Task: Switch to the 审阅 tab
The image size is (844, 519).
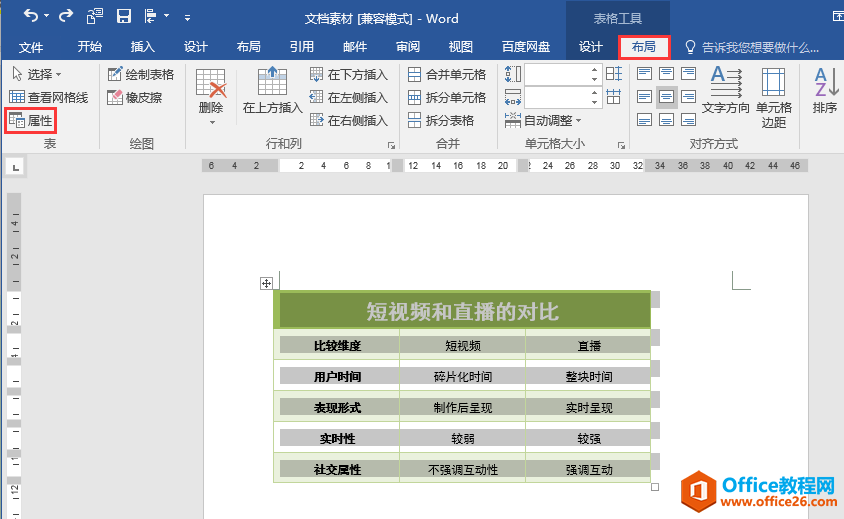Action: [x=407, y=47]
